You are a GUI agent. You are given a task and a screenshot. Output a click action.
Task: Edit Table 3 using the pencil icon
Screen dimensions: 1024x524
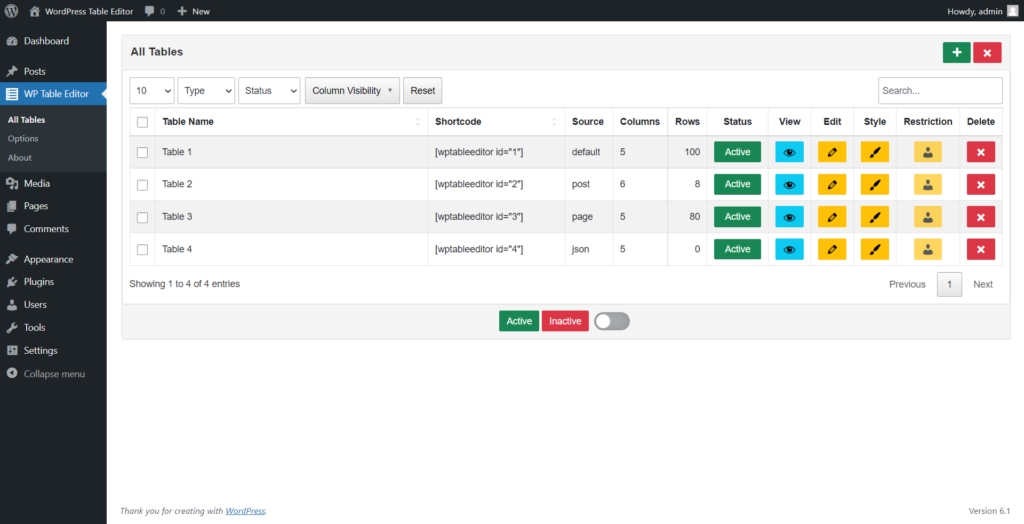point(832,217)
